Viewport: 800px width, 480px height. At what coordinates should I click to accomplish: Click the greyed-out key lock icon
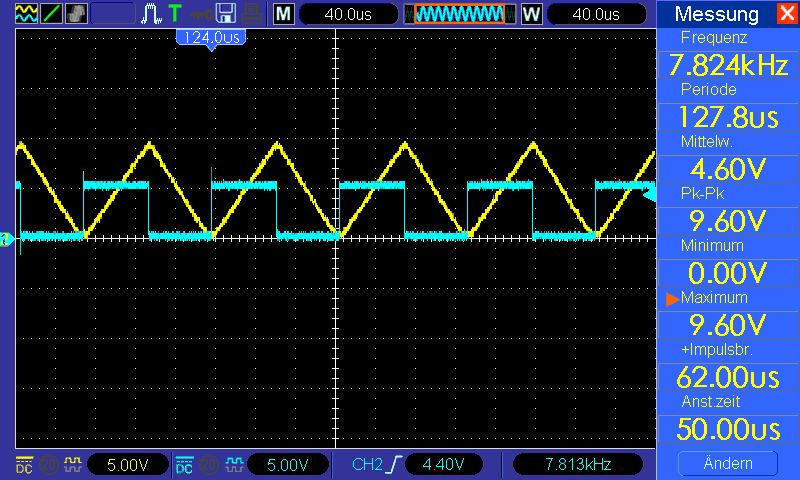(201, 14)
